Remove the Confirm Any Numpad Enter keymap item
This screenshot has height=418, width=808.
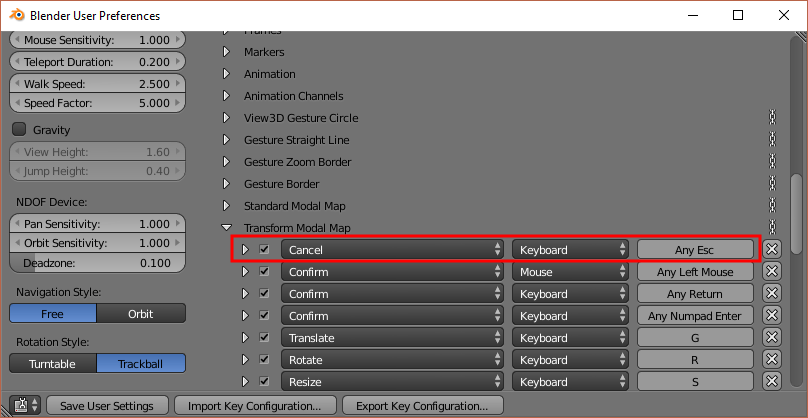click(771, 315)
